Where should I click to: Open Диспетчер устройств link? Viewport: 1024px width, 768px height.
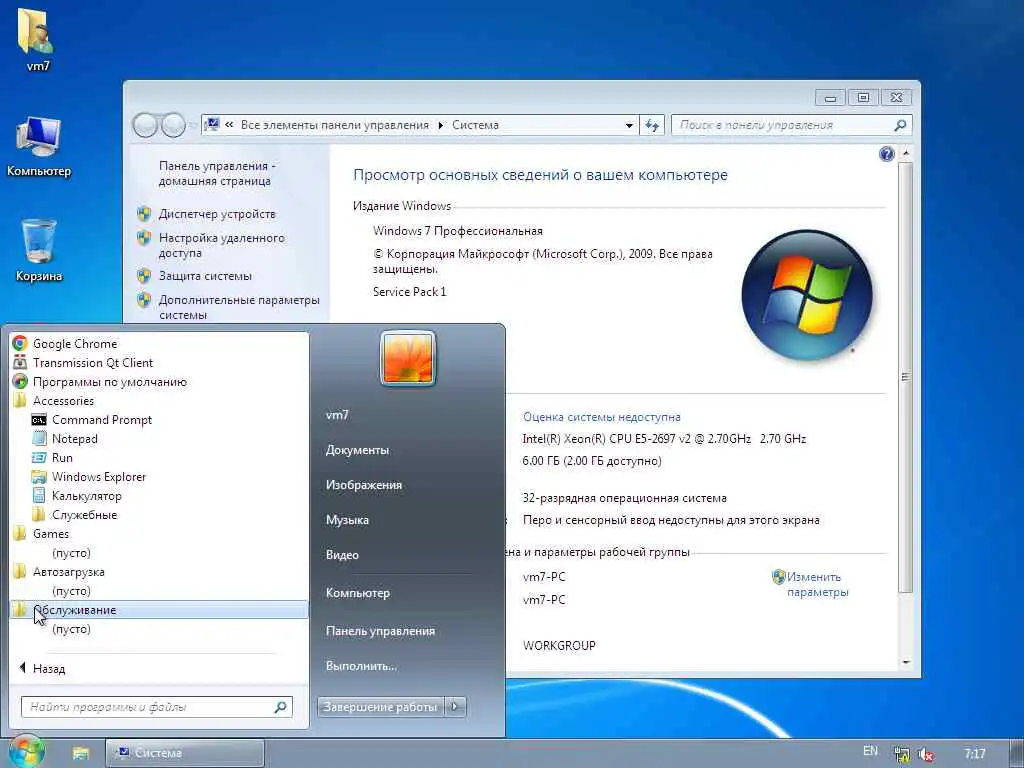[x=217, y=214]
